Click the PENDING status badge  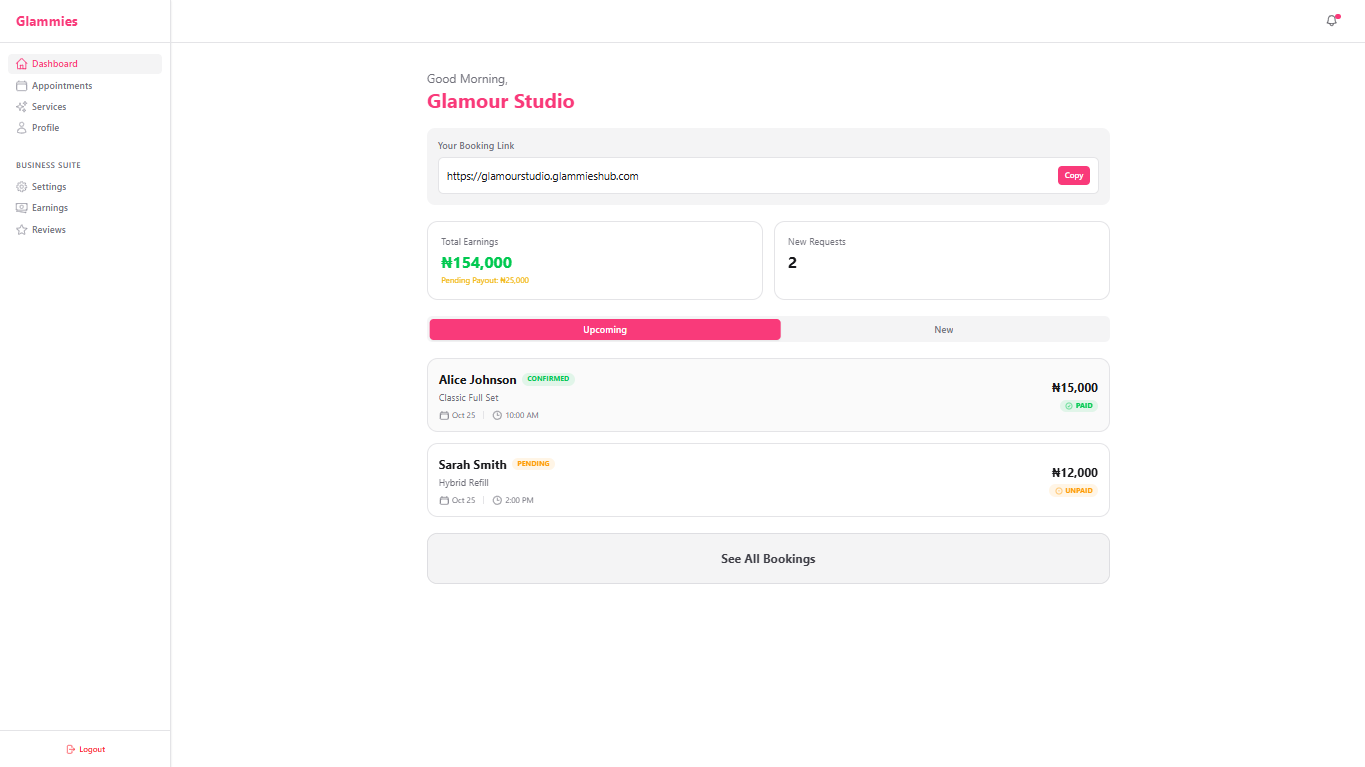coord(533,464)
